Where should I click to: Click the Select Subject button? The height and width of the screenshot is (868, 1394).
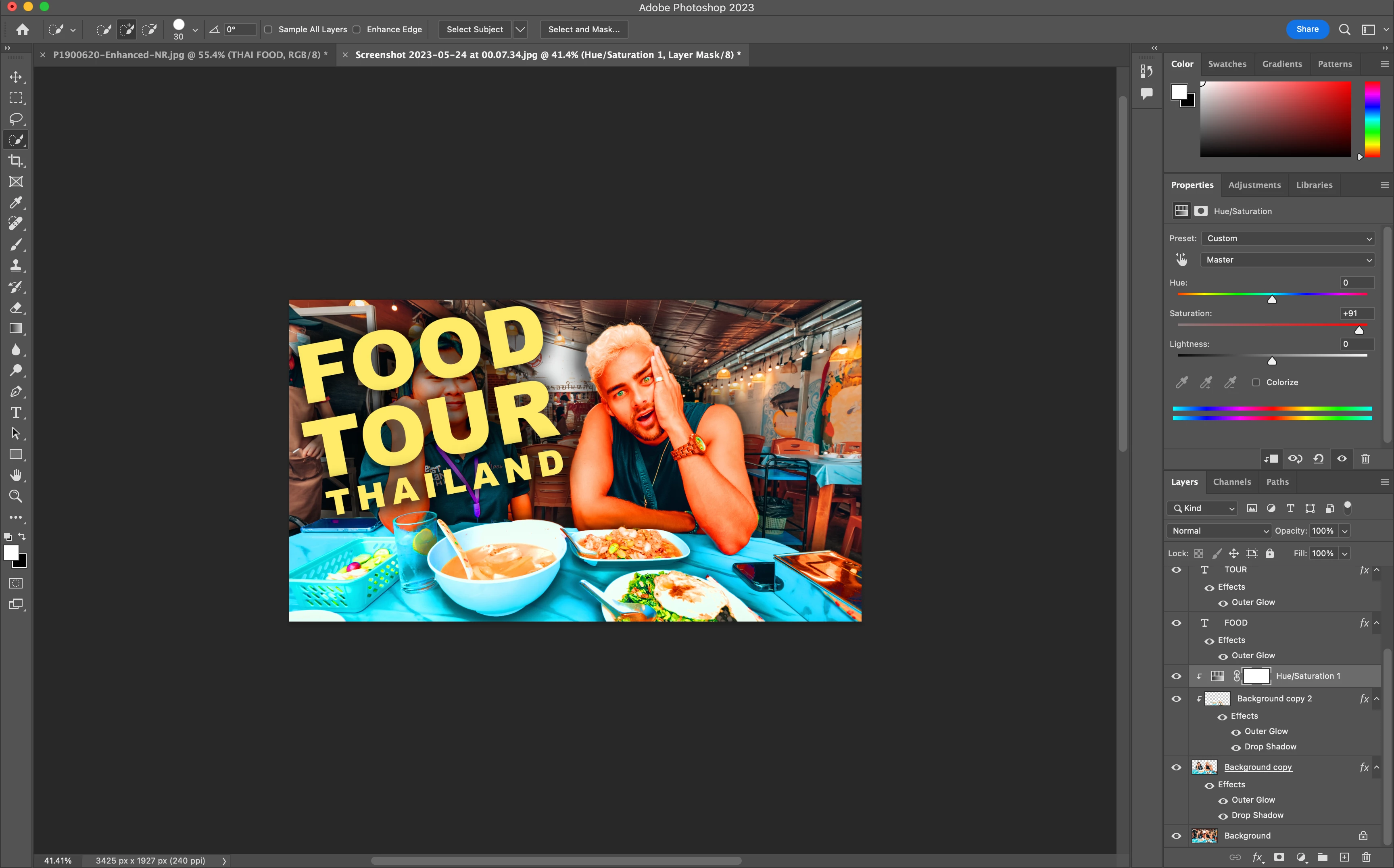(x=474, y=29)
